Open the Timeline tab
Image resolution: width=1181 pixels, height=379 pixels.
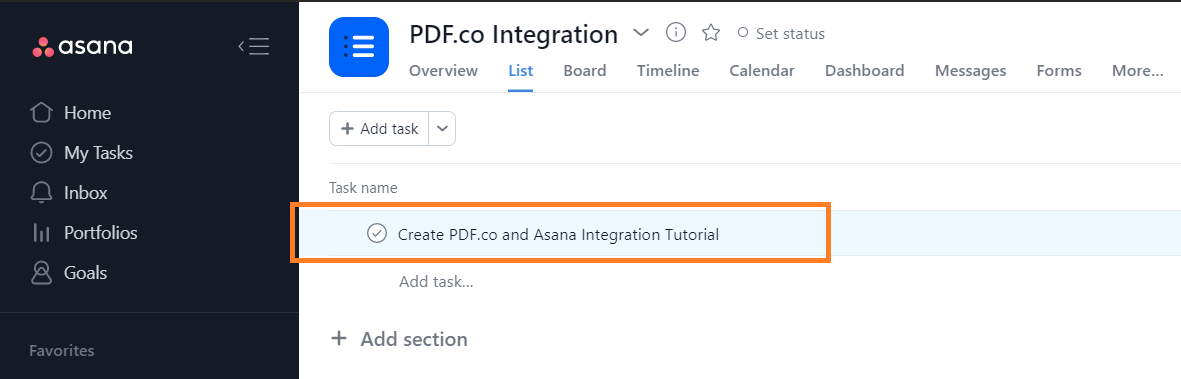(668, 71)
